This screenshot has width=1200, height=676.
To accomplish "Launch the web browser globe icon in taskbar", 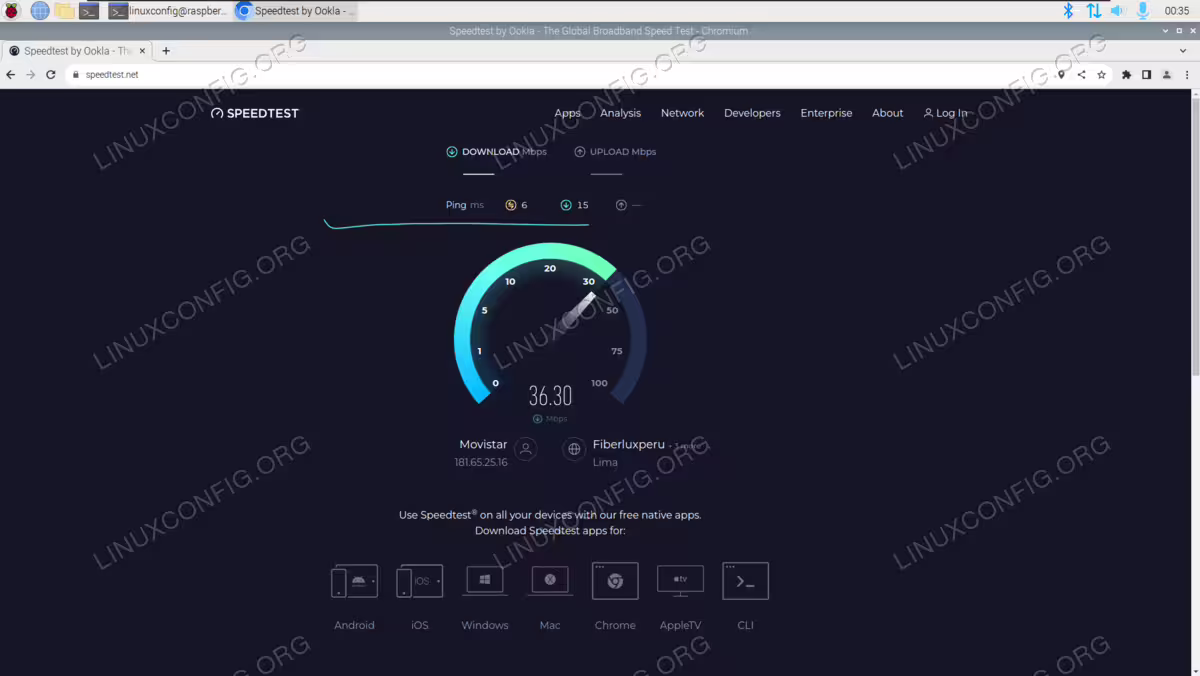I will tap(40, 11).
